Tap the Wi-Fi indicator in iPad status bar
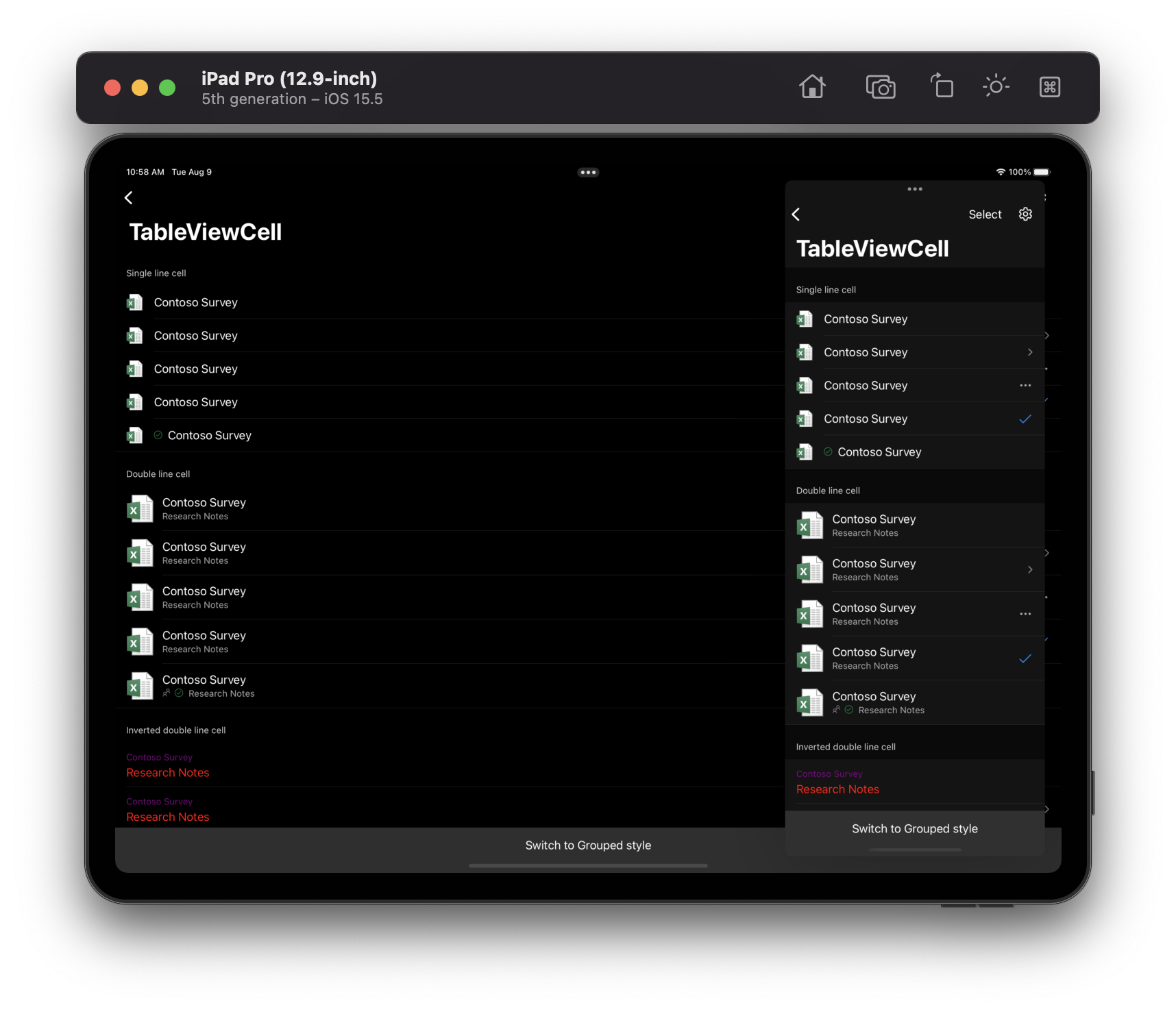The width and height of the screenshot is (1176, 1014). 1001,172
